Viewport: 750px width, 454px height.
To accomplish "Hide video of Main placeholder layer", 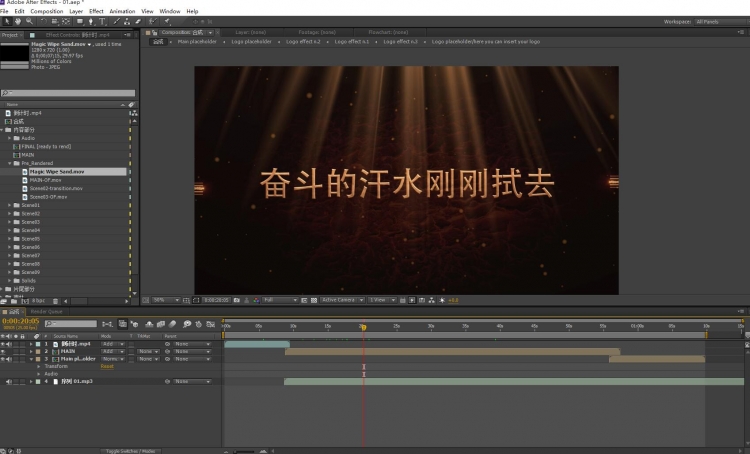I will coord(2,359).
